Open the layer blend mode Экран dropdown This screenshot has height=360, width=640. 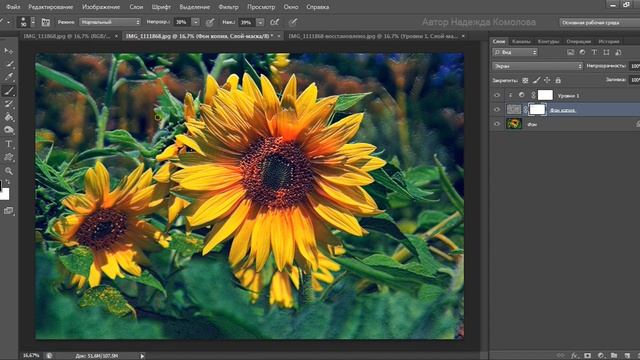[538, 66]
